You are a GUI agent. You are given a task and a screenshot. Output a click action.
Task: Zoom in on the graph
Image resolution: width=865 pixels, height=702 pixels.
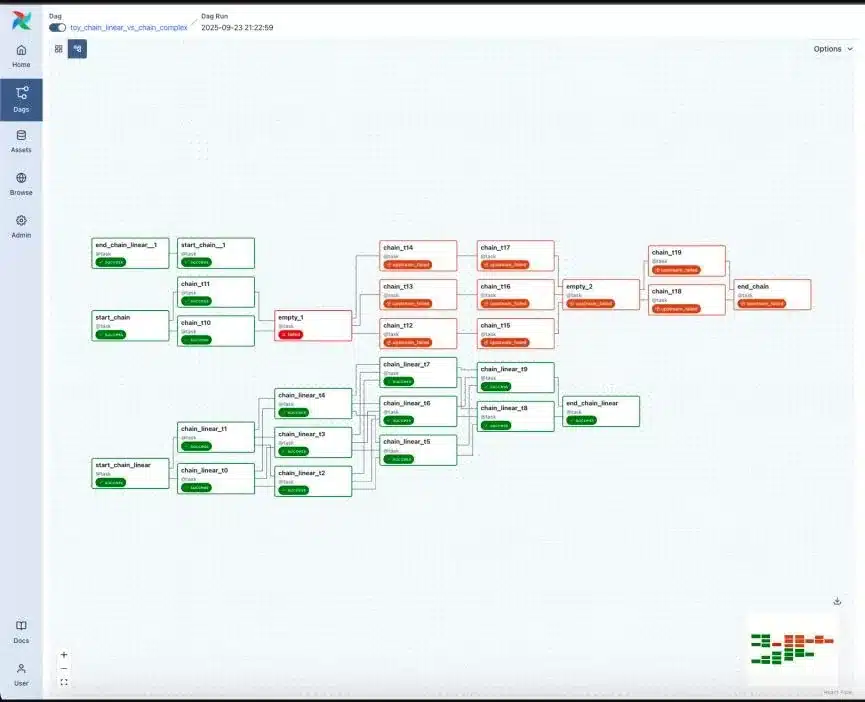pos(64,655)
